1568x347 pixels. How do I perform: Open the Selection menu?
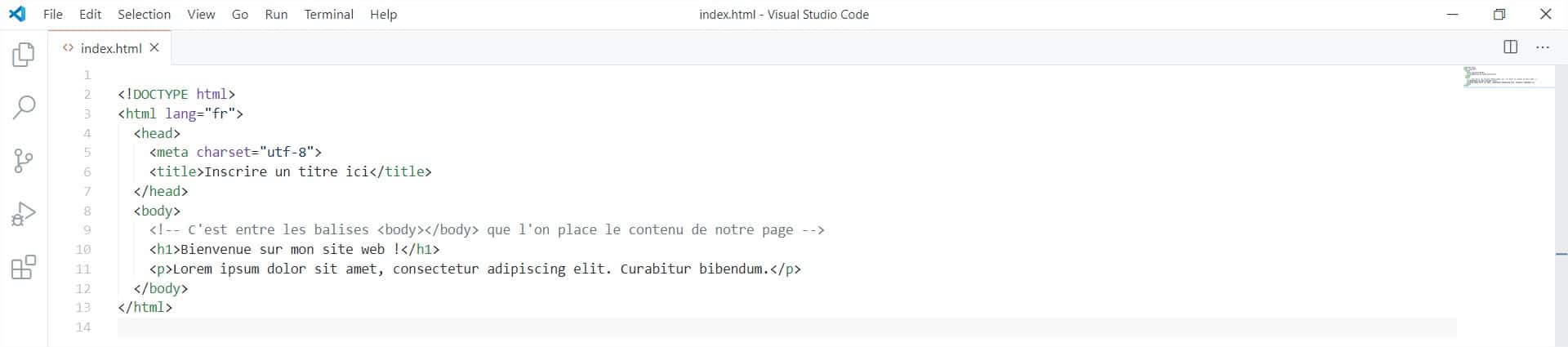(144, 14)
